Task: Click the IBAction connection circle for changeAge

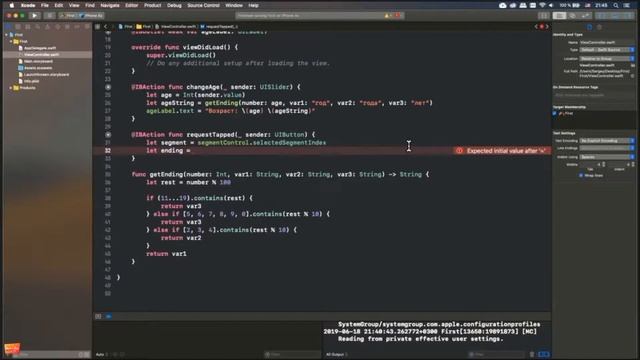Action: (x=108, y=87)
